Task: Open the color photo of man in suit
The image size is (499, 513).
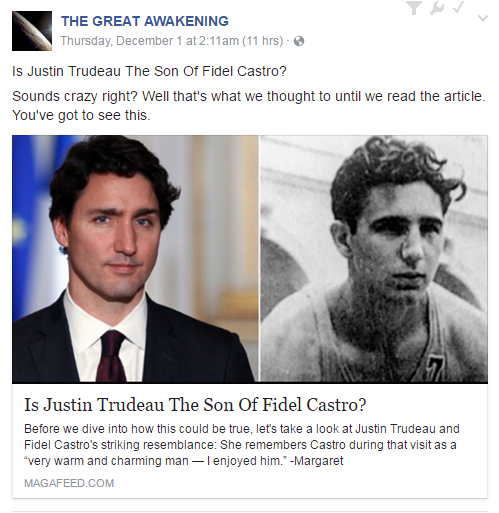Action: 135,259
